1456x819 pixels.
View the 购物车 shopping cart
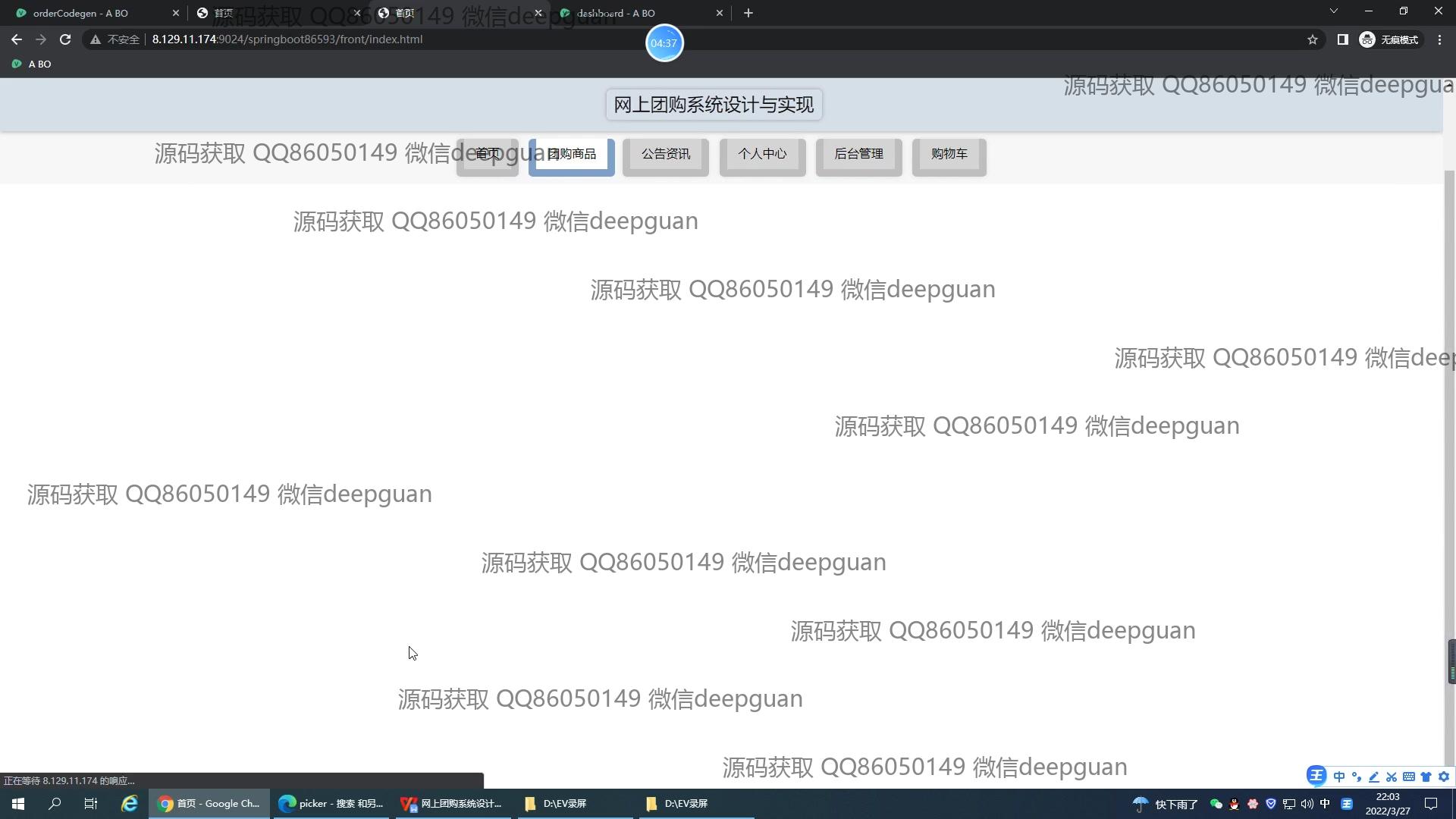click(949, 155)
